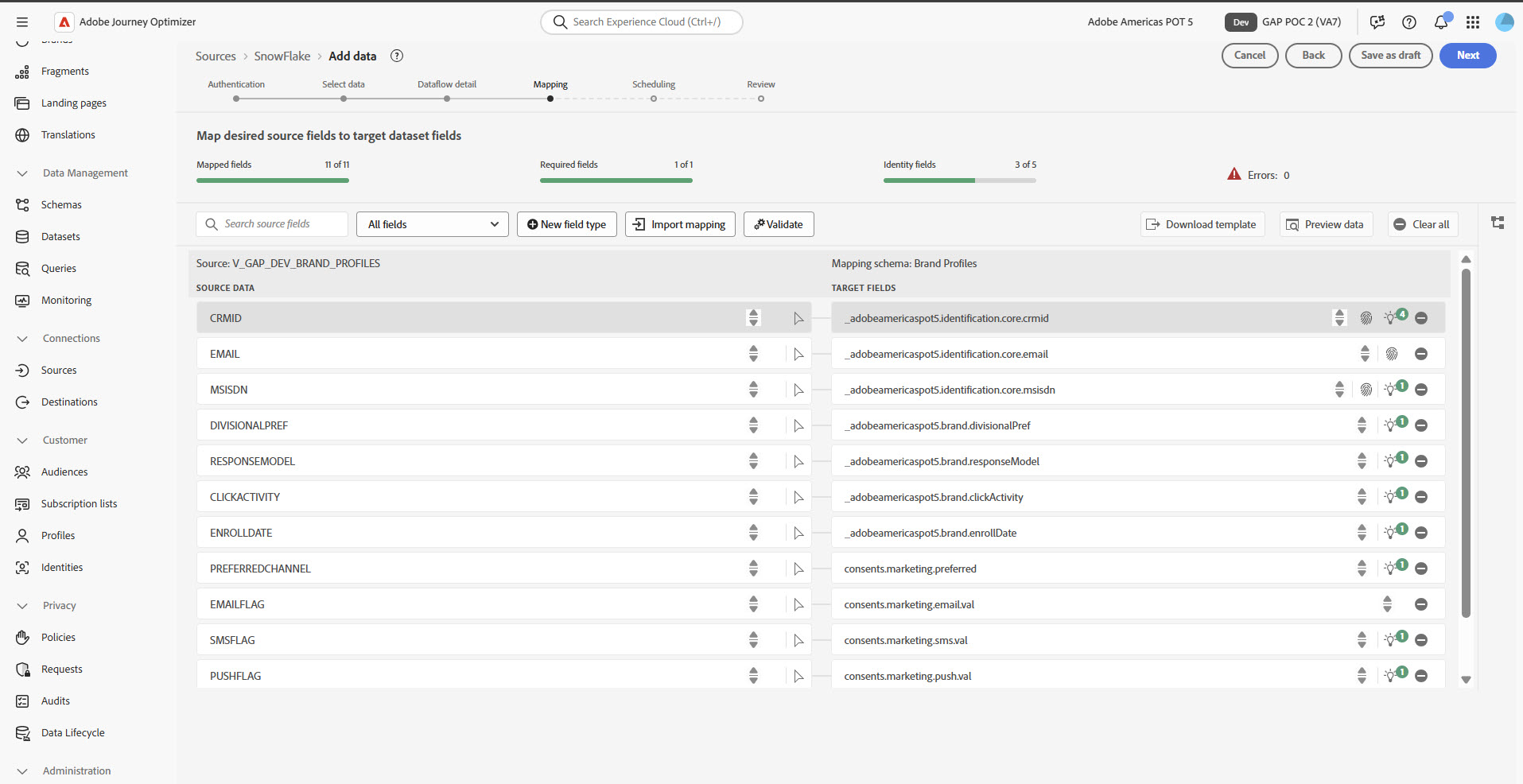Click the help icon beside Add data

pyautogui.click(x=397, y=56)
